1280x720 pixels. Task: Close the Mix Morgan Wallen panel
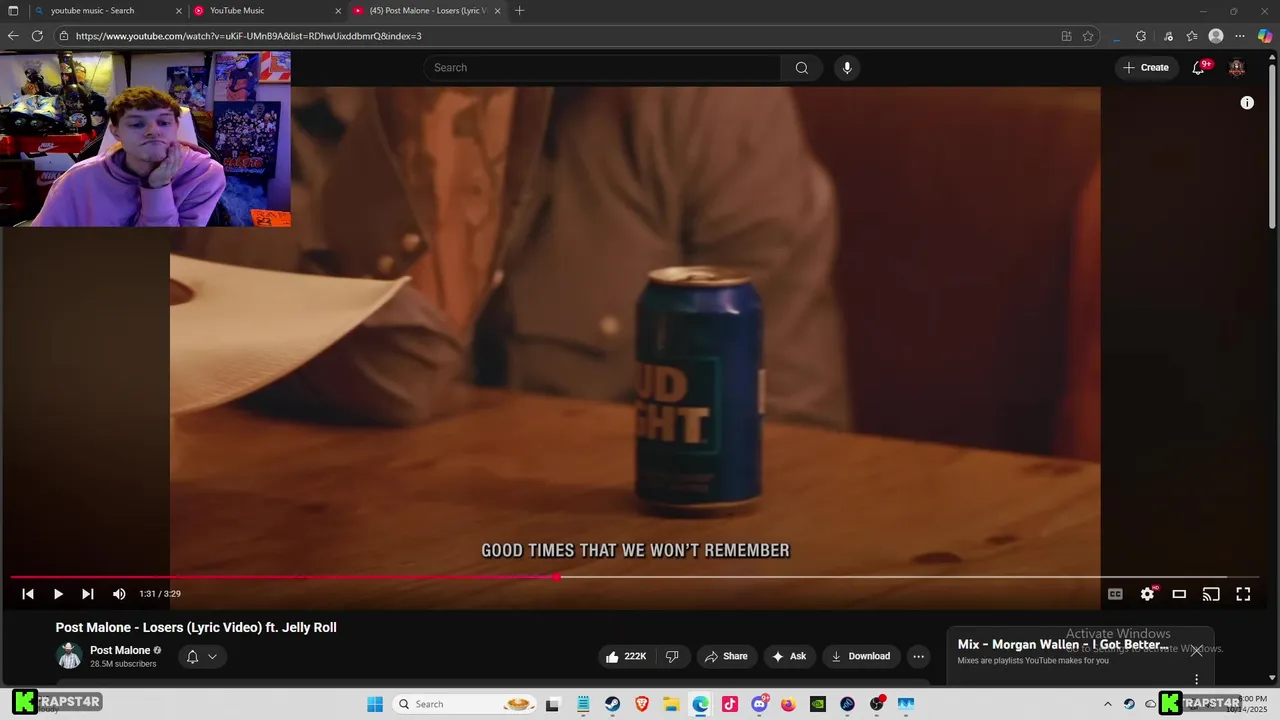click(1196, 650)
